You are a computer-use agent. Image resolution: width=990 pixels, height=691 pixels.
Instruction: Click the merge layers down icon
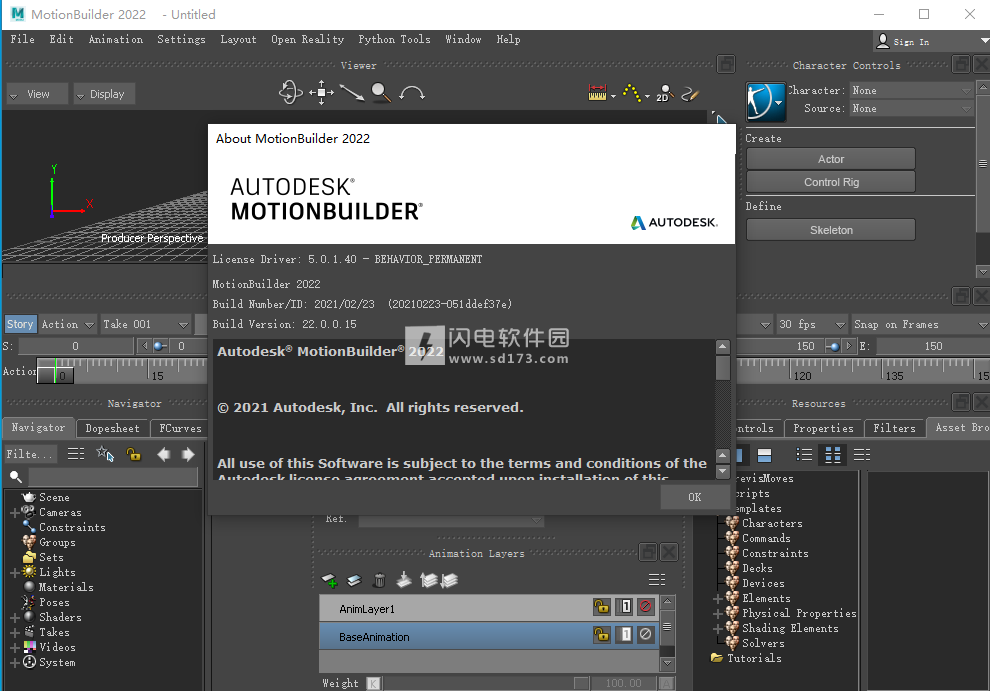(404, 580)
